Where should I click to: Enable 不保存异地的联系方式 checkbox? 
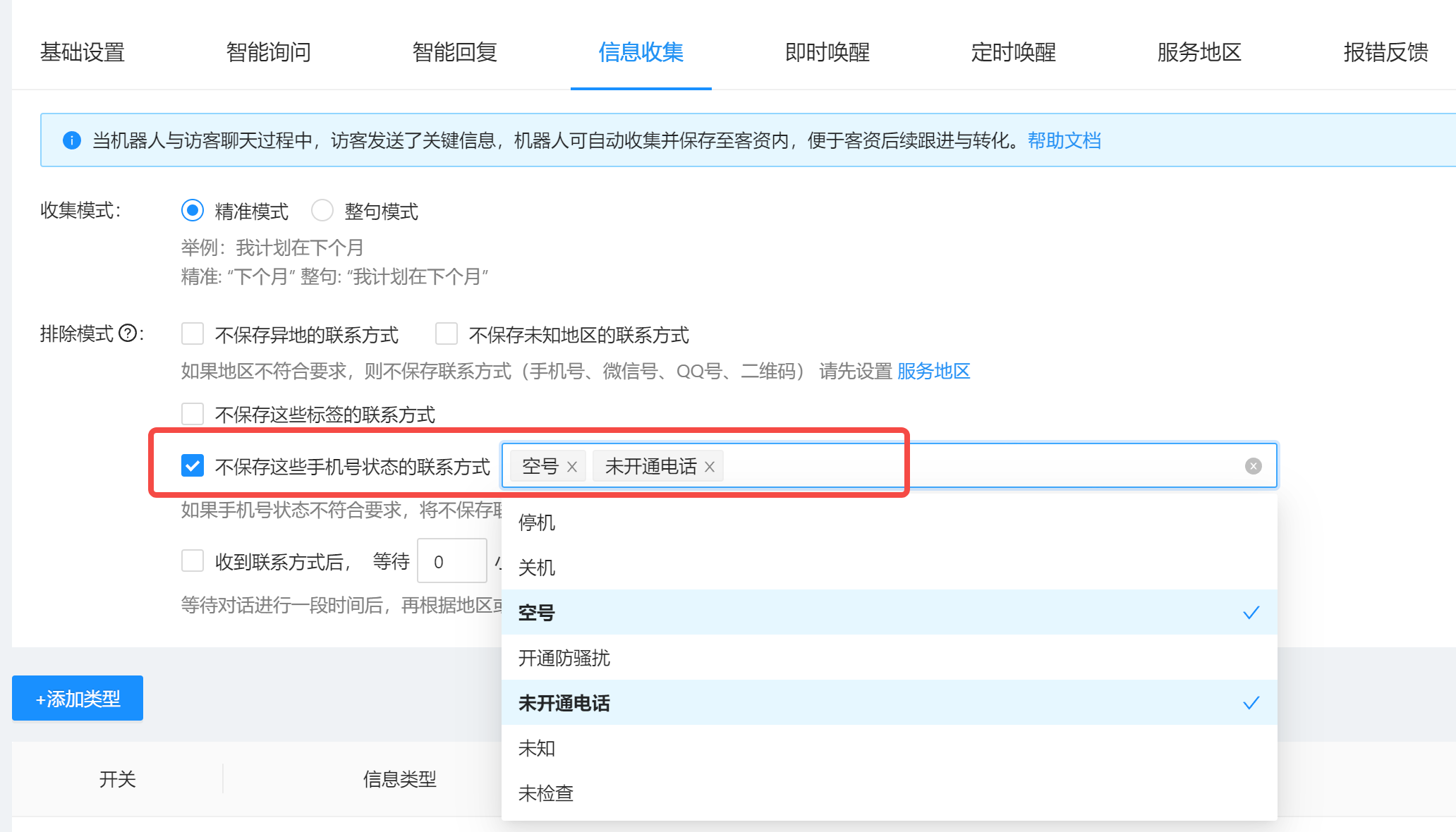[193, 334]
